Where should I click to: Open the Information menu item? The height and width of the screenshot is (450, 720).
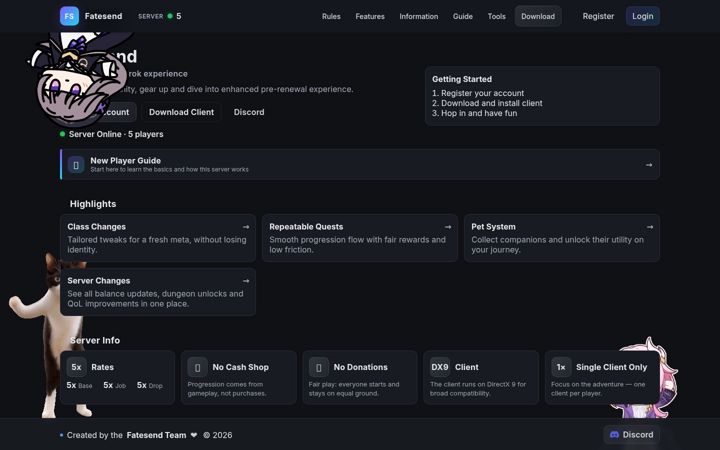point(419,16)
